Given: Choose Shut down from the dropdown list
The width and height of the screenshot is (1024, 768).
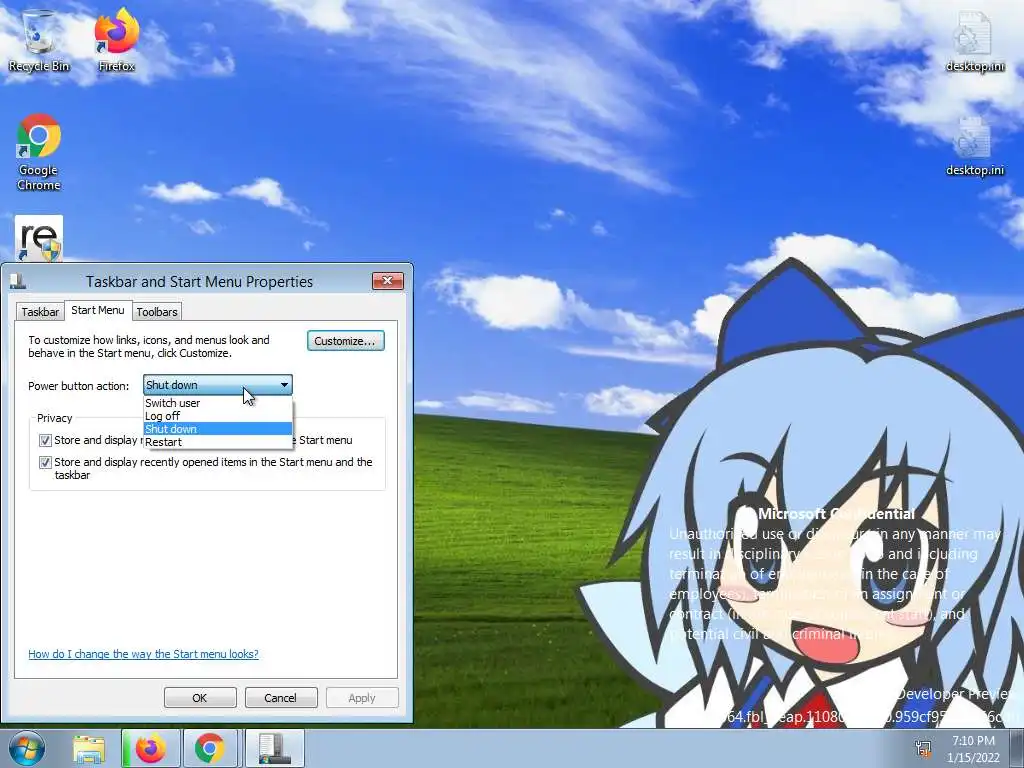Looking at the screenshot, I should 217,429.
